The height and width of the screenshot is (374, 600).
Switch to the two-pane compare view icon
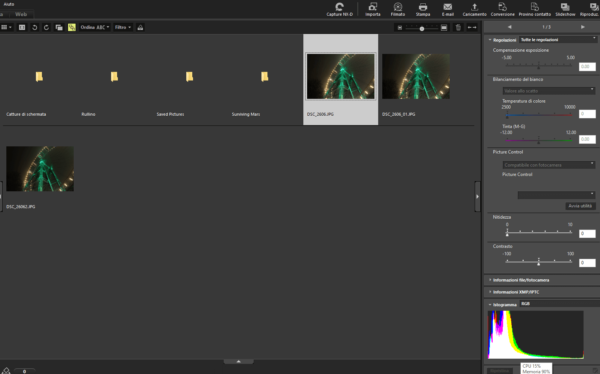[22, 27]
